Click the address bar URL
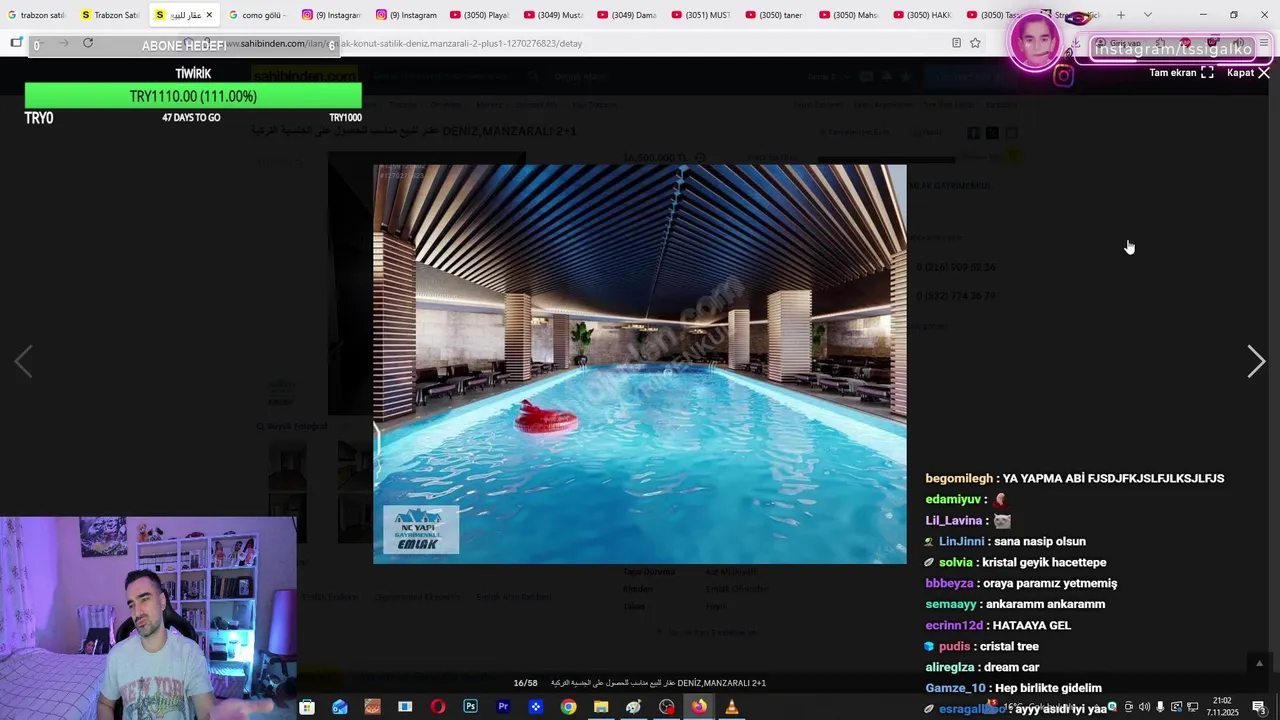The height and width of the screenshot is (720, 1280). point(405,43)
